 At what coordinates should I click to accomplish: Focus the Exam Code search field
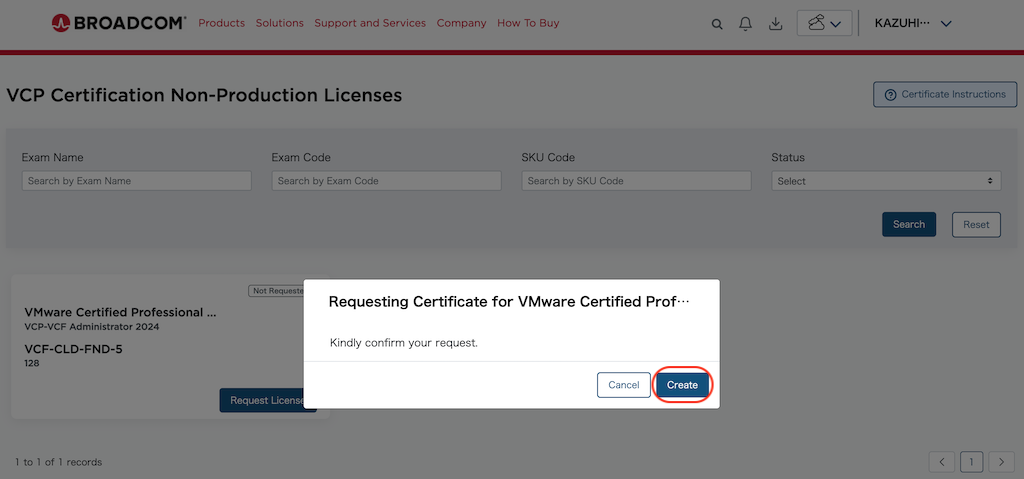coord(387,181)
